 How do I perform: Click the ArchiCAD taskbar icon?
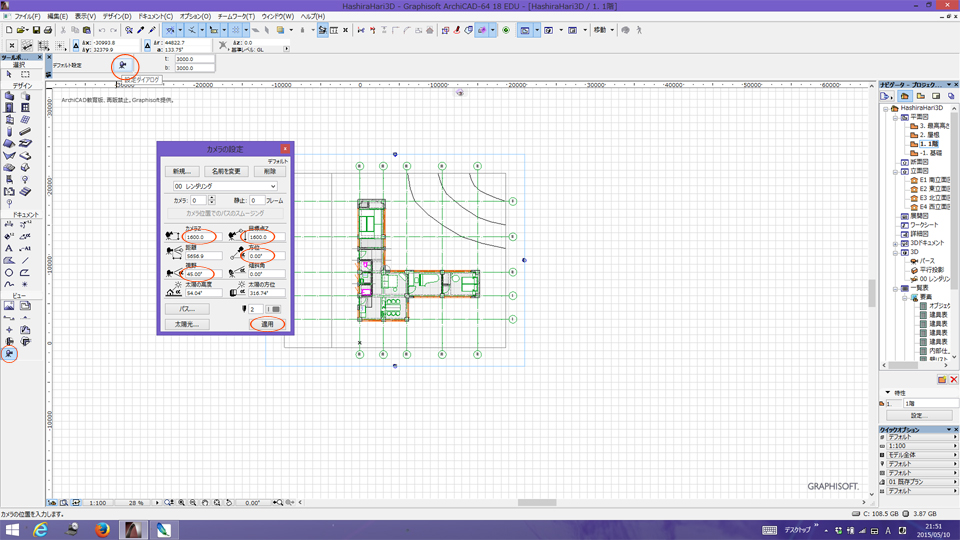(133, 529)
